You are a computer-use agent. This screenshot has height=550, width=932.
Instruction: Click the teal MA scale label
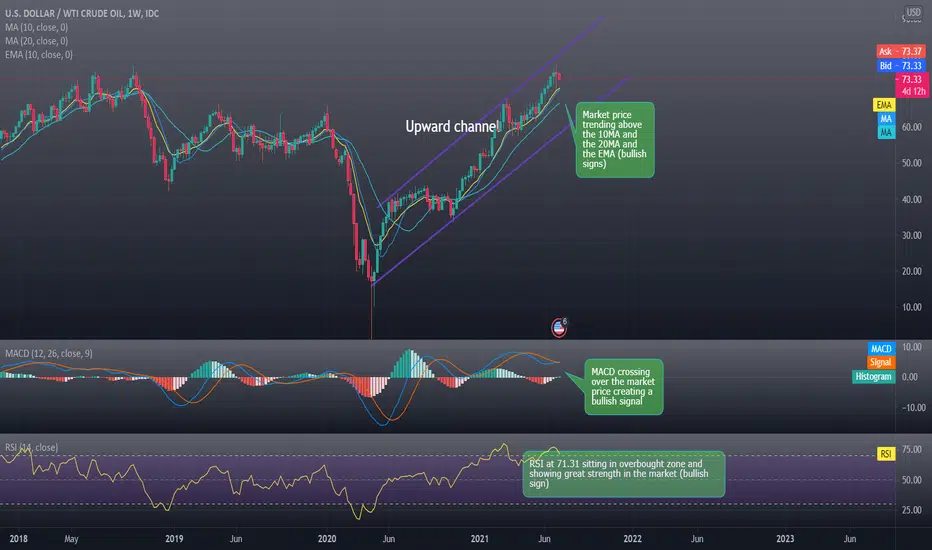coord(886,133)
